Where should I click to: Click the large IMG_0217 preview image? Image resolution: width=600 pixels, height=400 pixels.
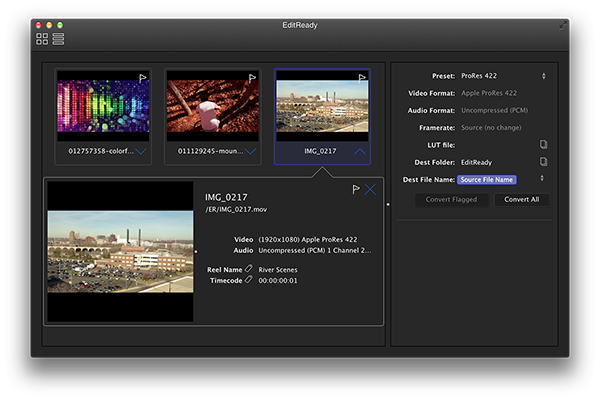pos(120,252)
